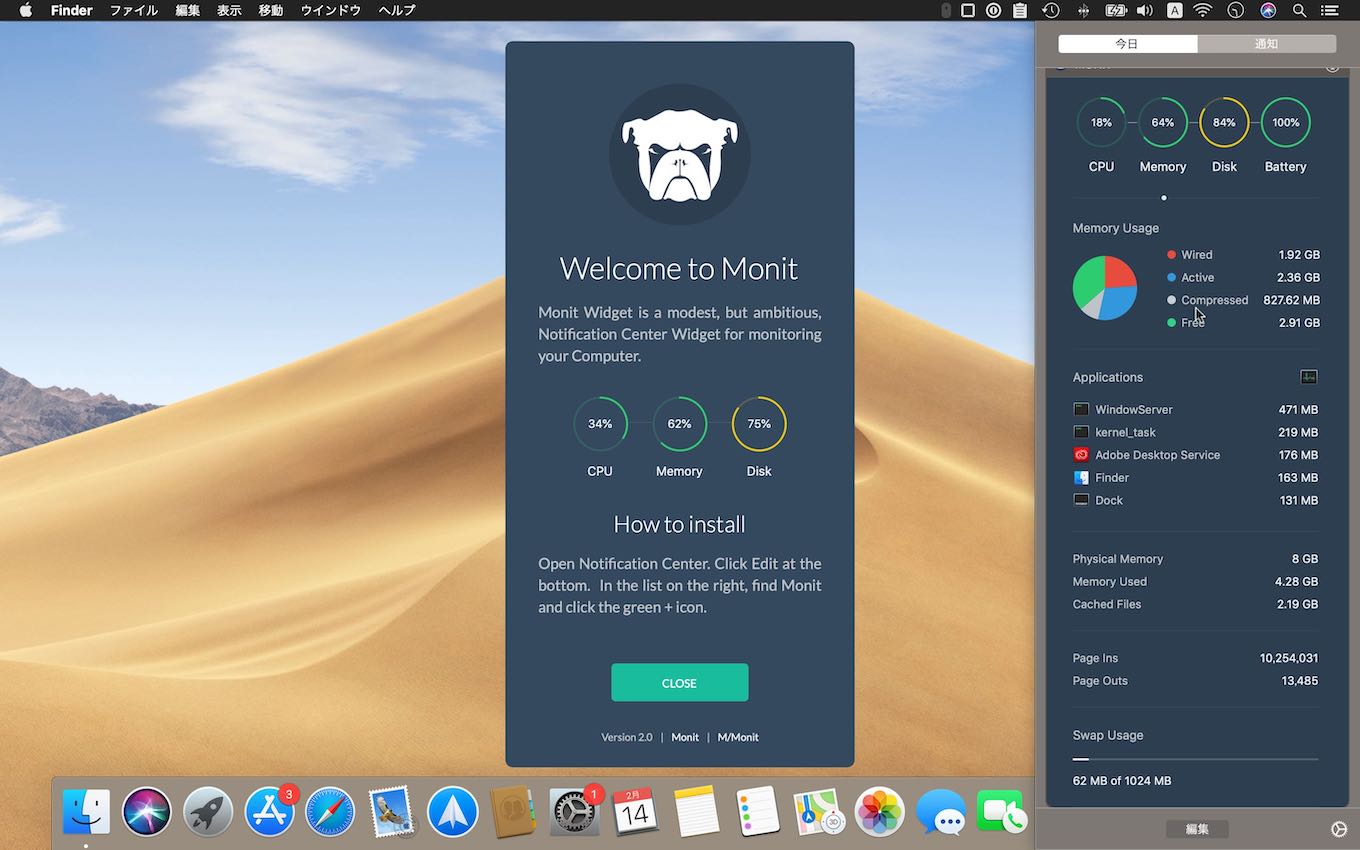Open Finder from the Dock
The image size is (1360, 850).
(87, 812)
